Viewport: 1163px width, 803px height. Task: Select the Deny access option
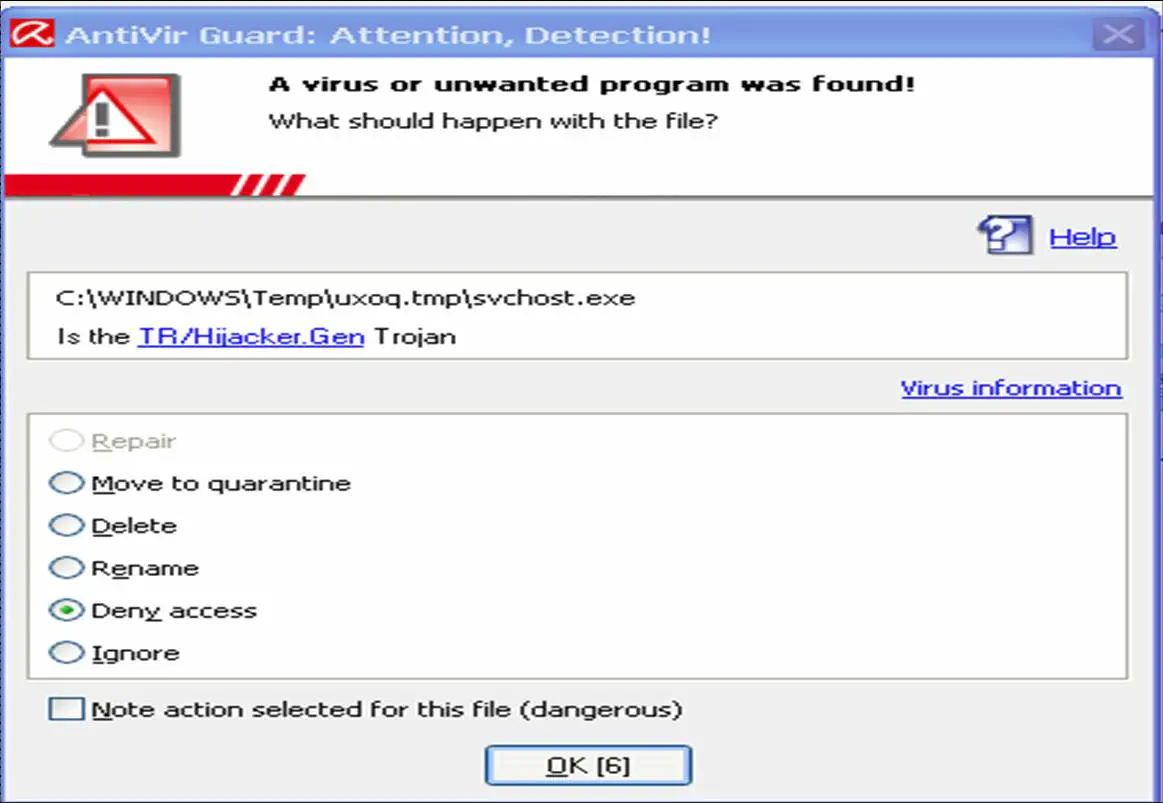66,609
